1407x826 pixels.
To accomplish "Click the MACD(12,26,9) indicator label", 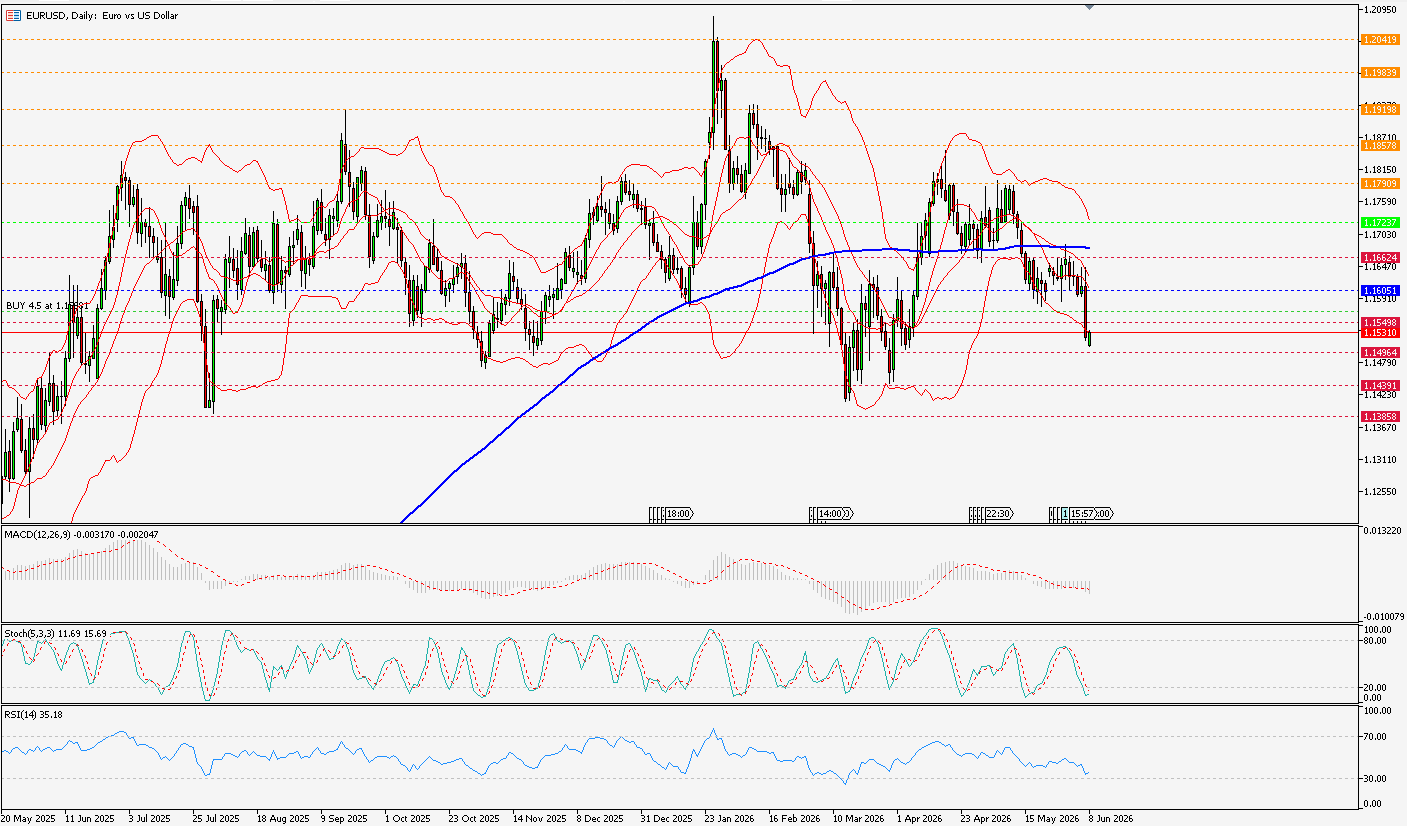I will [81, 535].
